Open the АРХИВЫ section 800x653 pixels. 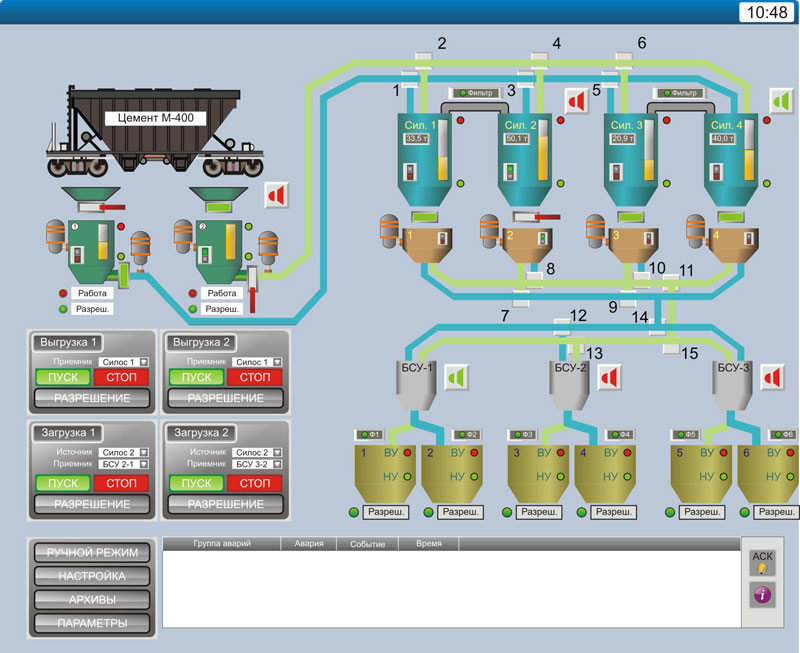92,599
